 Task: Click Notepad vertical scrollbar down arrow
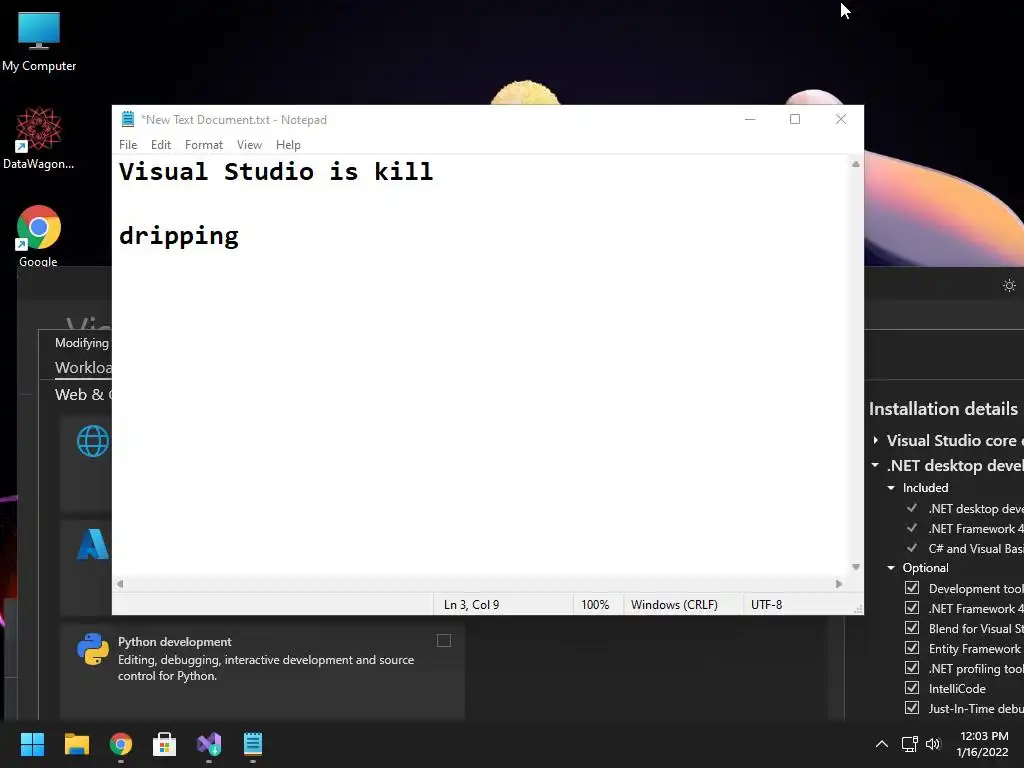856,567
